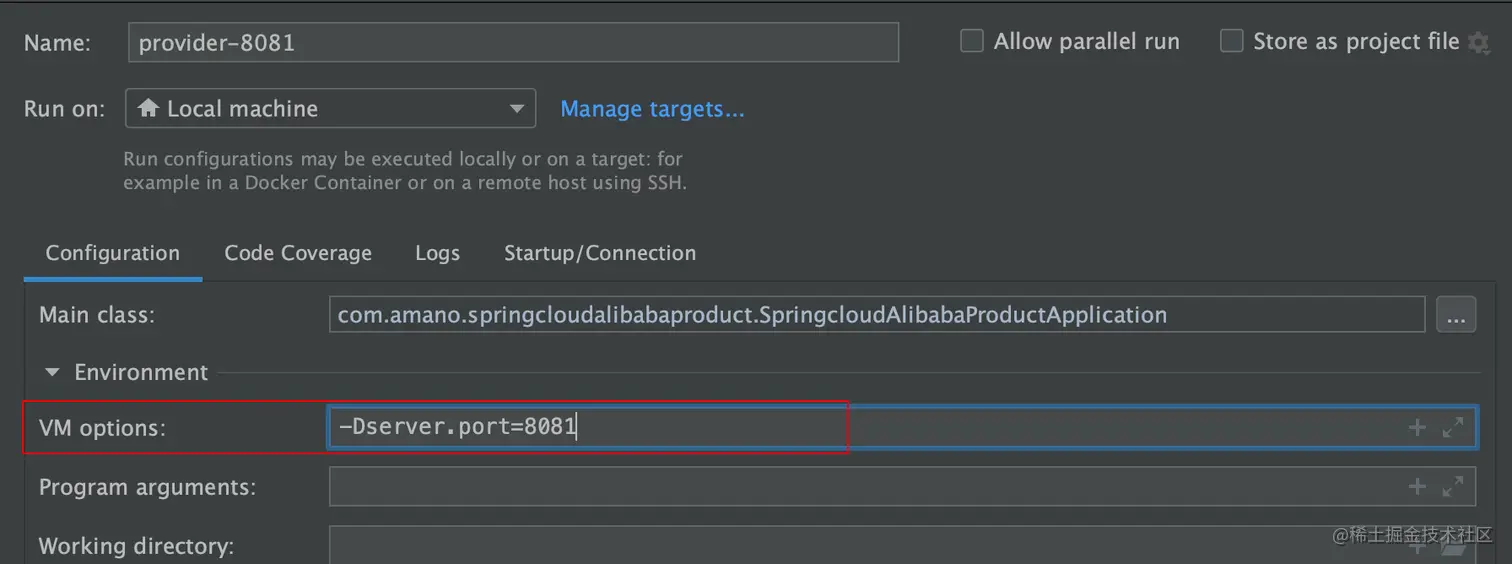1512x564 pixels.
Task: Click the plus icon in VM options
Action: coord(1416,428)
